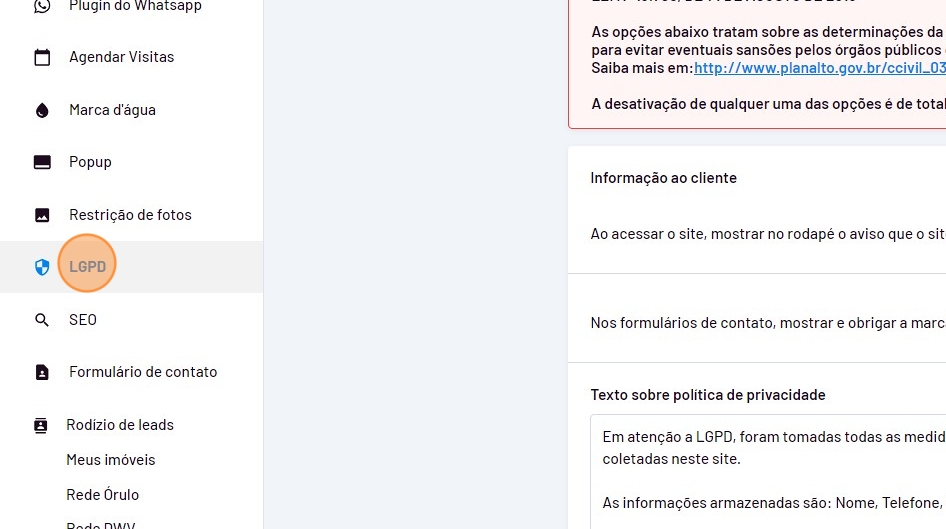Viewport: 946px width, 529px height.
Task: Click the water drop icon for Marca d'água
Action: click(42, 110)
